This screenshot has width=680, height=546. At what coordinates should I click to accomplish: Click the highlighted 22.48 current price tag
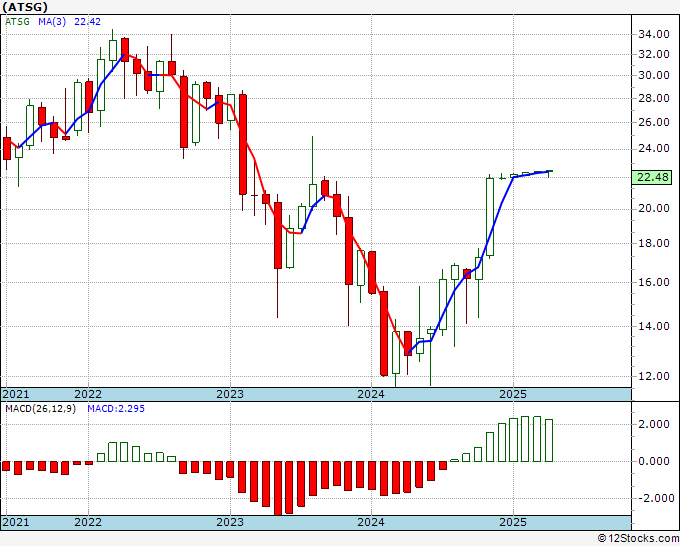pyautogui.click(x=652, y=177)
